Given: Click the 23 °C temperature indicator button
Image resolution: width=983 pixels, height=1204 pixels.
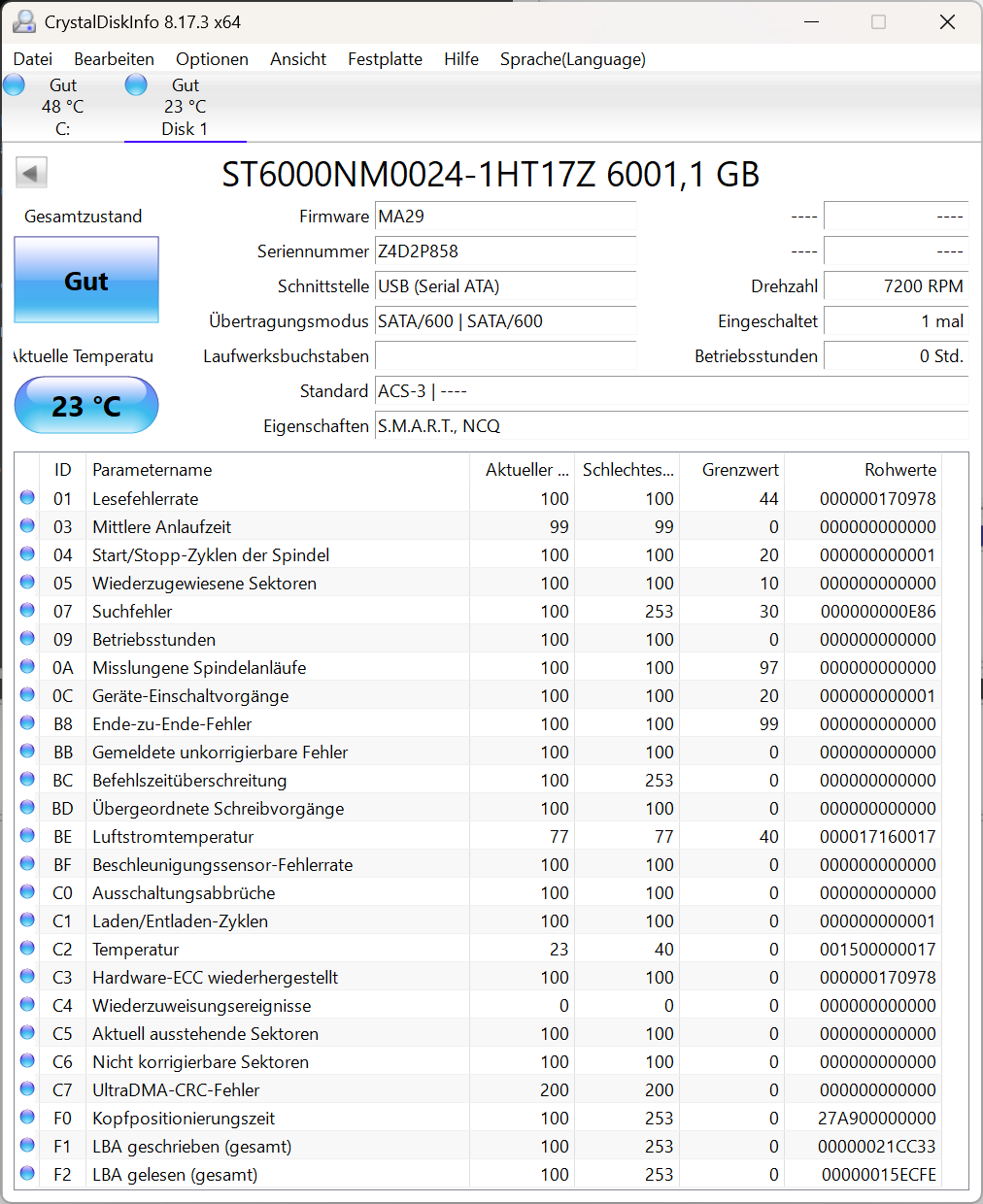Looking at the screenshot, I should pos(86,405).
